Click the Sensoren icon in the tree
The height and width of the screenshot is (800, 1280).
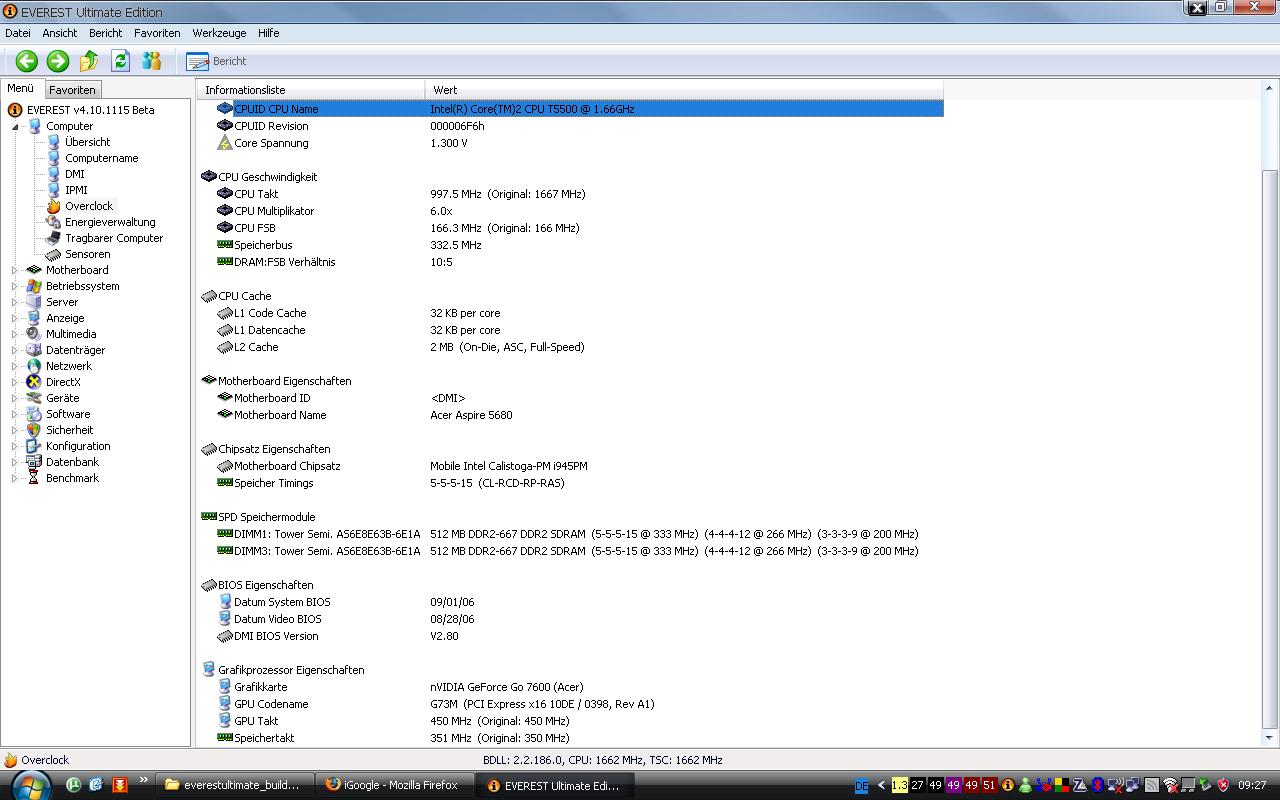pos(54,254)
